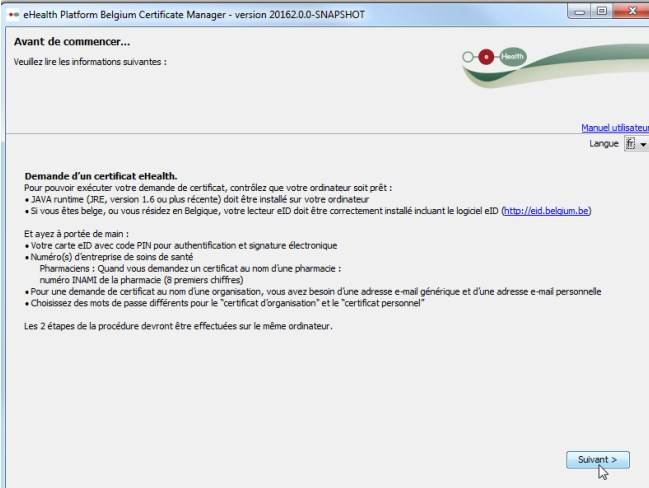Click 'Pour pouvoir exécuter votre demande' sentence
The width and height of the screenshot is (649, 488).
coord(208,188)
